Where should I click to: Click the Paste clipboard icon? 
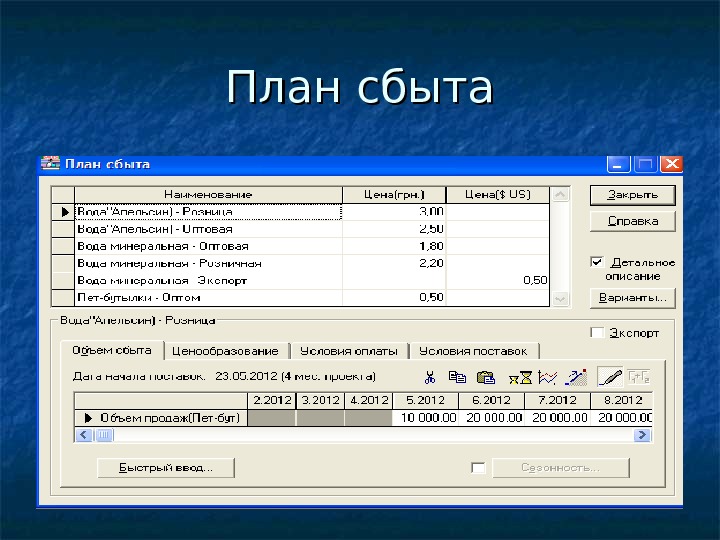click(486, 377)
